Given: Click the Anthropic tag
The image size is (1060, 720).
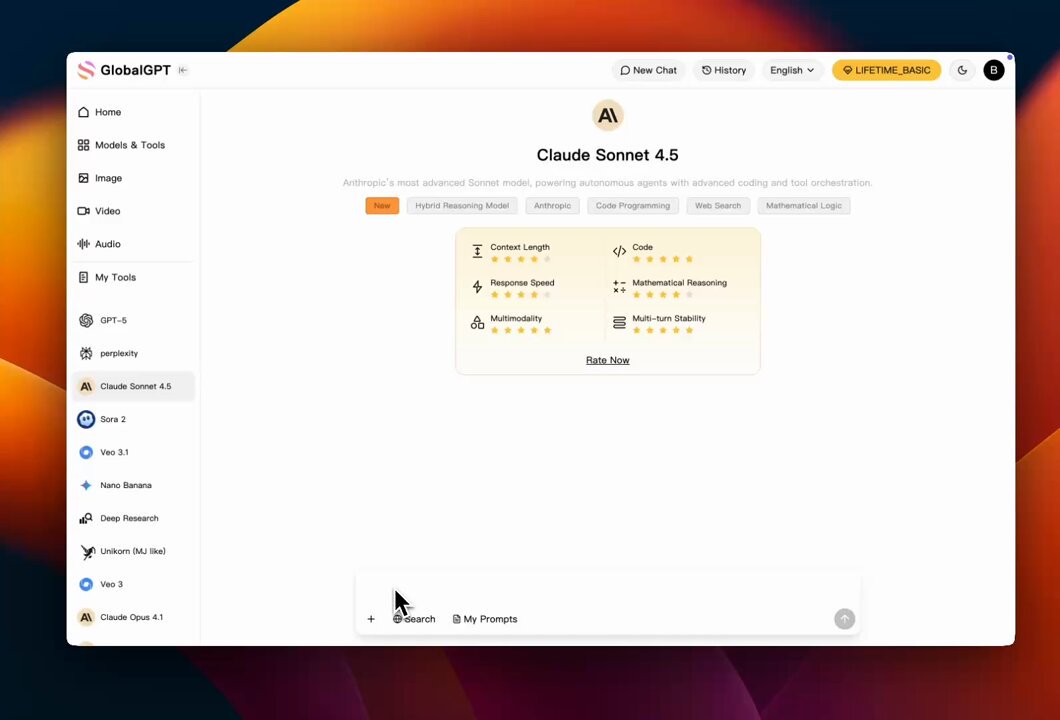Looking at the screenshot, I should (x=552, y=206).
